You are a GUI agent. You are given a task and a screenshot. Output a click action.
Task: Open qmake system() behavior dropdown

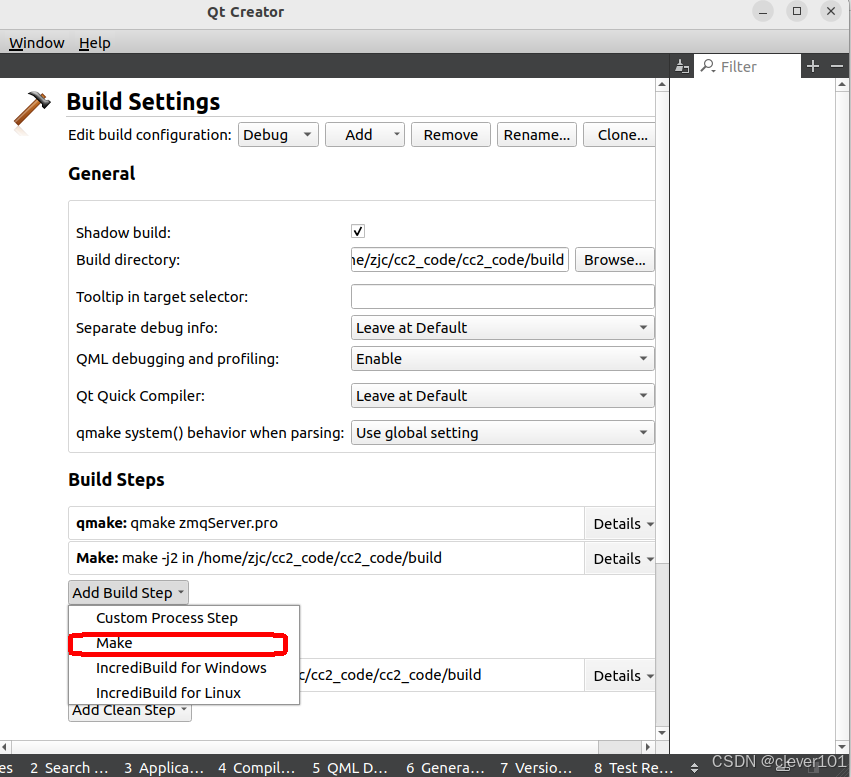pos(502,432)
